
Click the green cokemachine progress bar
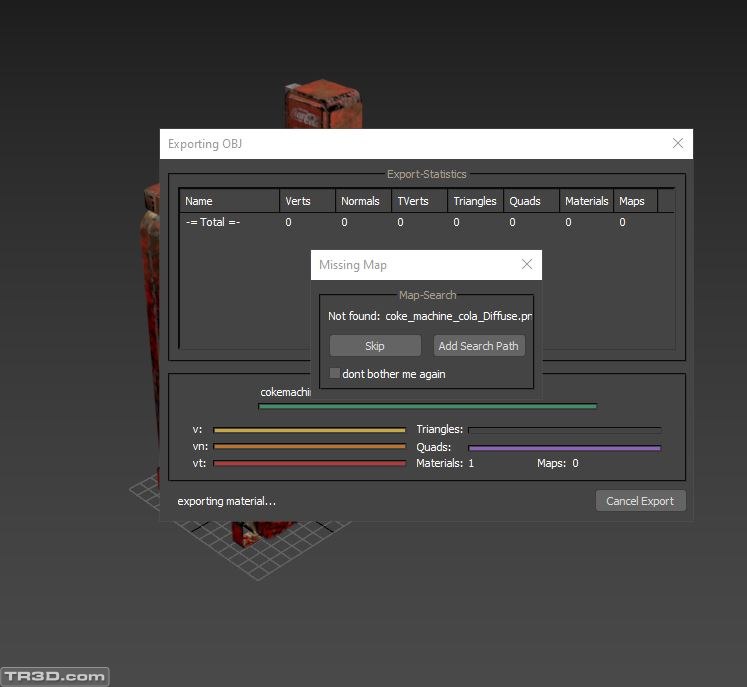tap(427, 406)
